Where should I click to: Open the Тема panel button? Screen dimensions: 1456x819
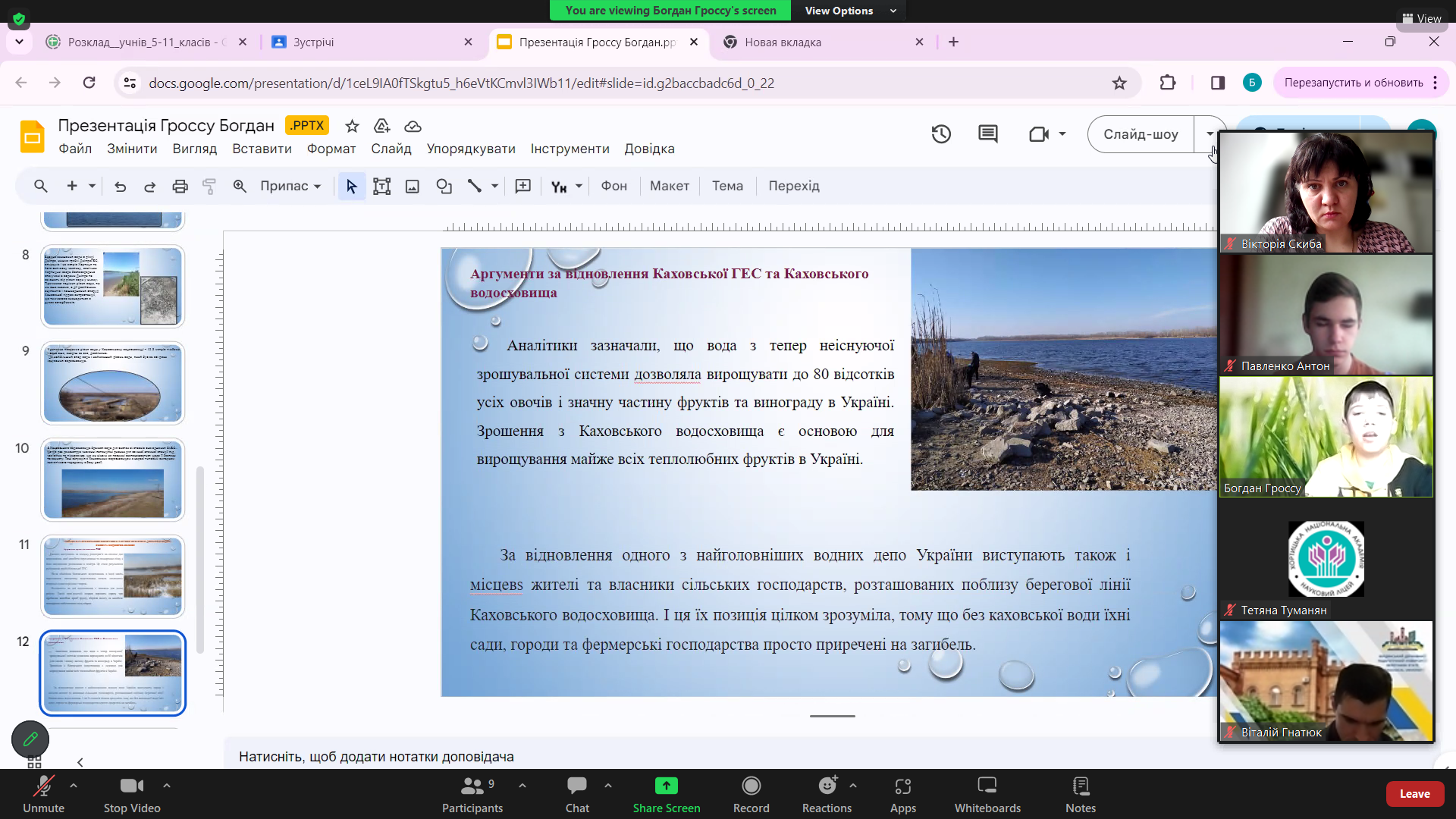[726, 186]
